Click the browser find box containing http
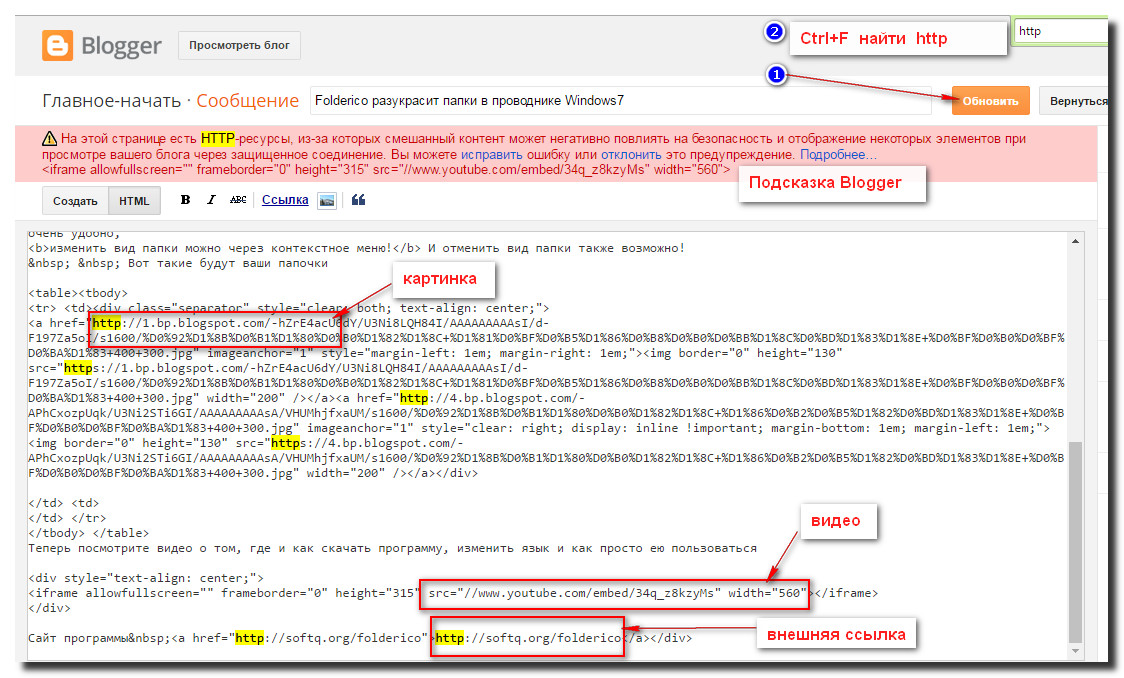 pyautogui.click(x=1061, y=31)
